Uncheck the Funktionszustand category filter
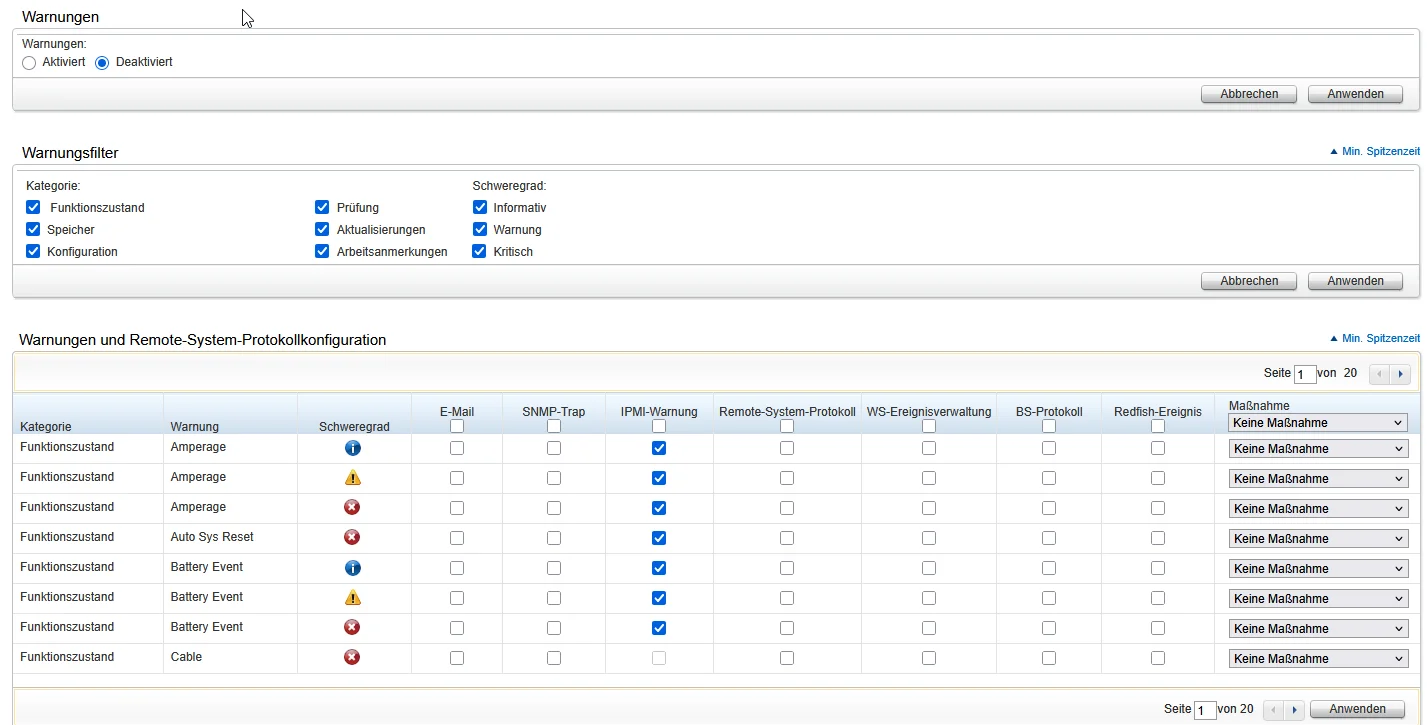Screen dimensions: 1427x725 [x=33, y=207]
